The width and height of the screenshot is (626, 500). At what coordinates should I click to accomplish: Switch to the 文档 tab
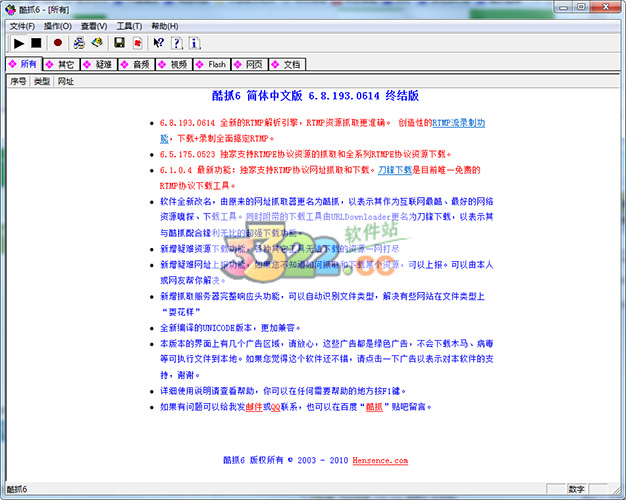tap(287, 64)
